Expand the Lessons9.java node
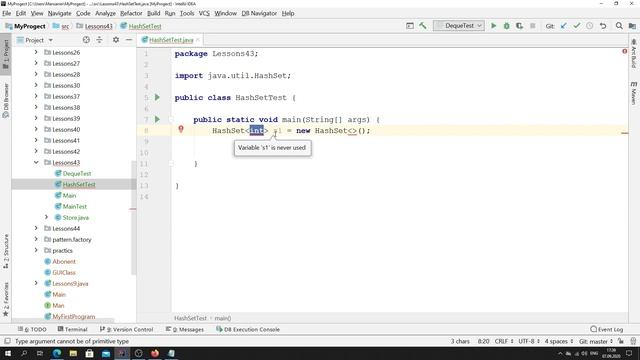Image resolution: width=640 pixels, height=360 pixels. pos(36,283)
